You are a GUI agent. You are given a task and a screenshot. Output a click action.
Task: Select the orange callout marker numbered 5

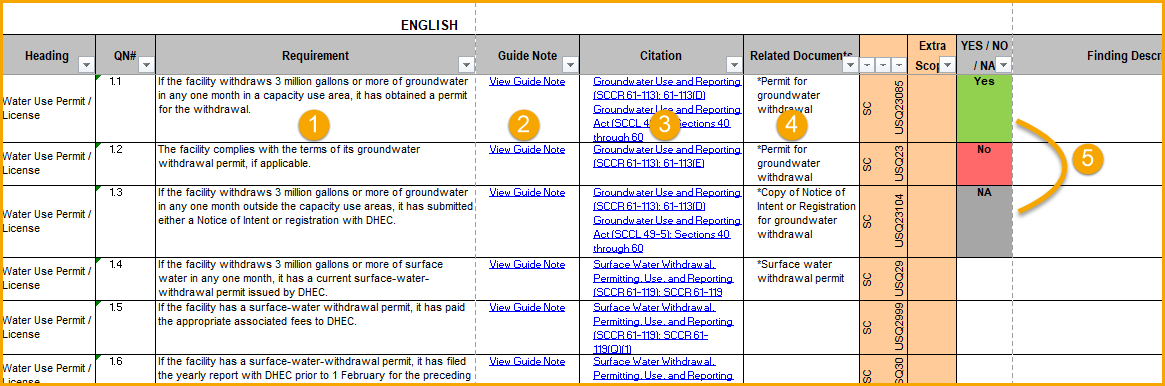tap(1087, 157)
